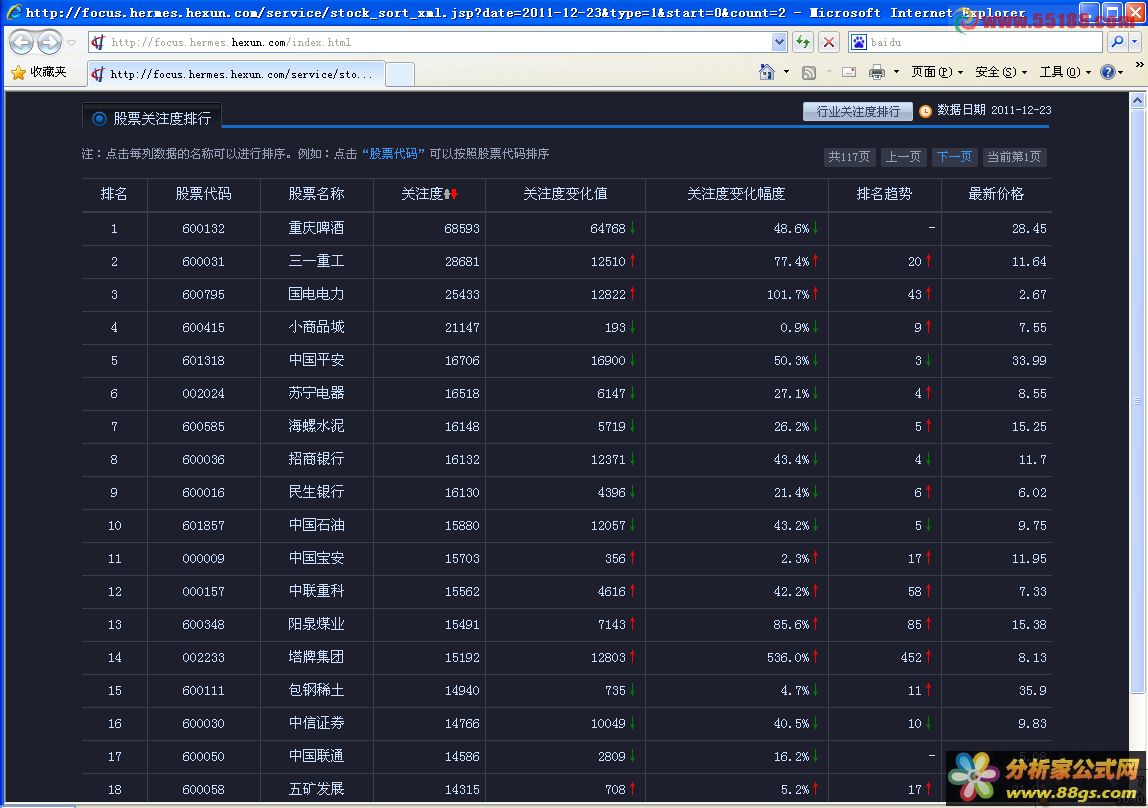
Task: Sort by the 股票代码 column header
Action: point(204,194)
